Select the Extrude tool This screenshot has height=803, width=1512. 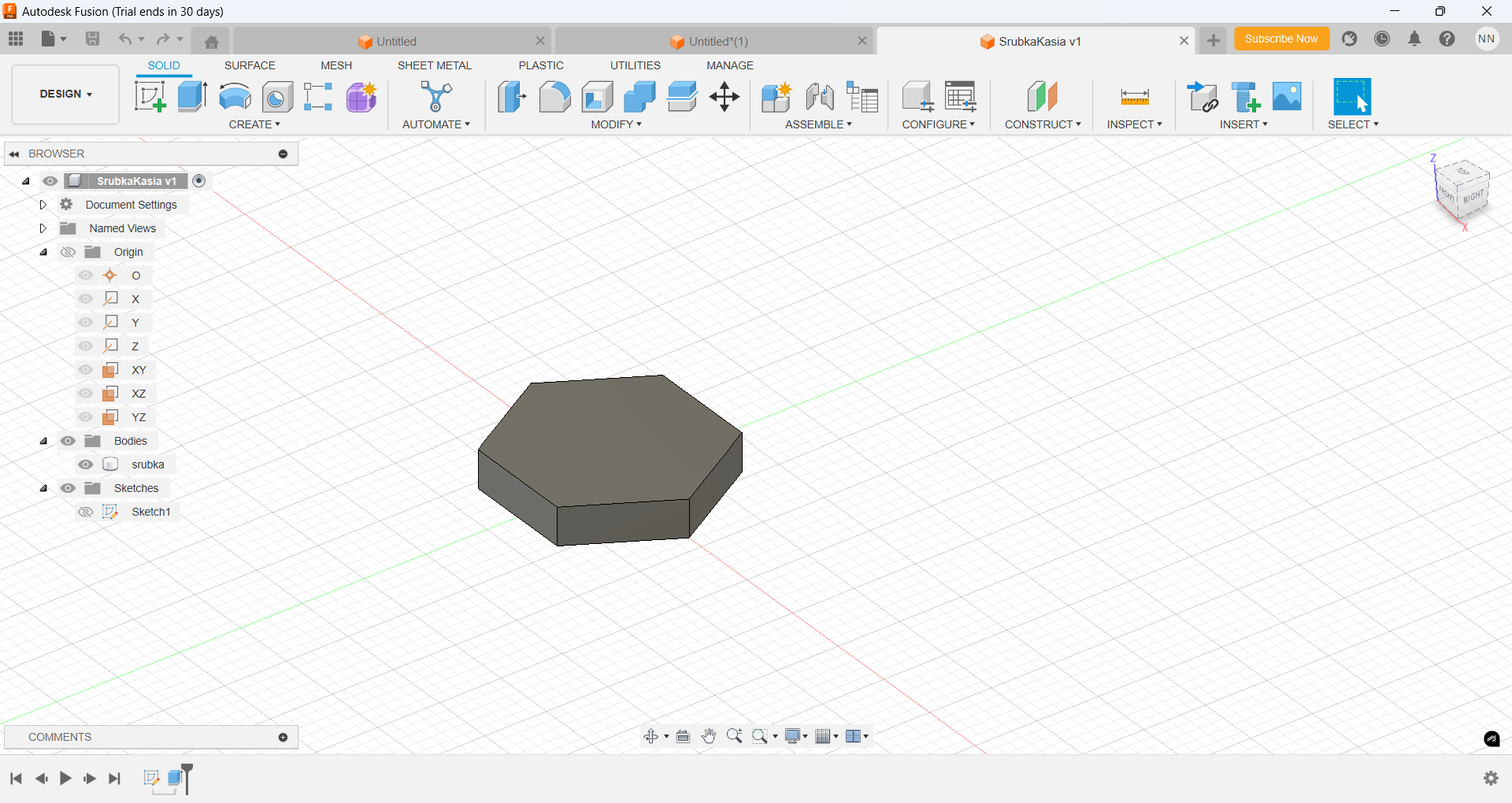tap(192, 97)
